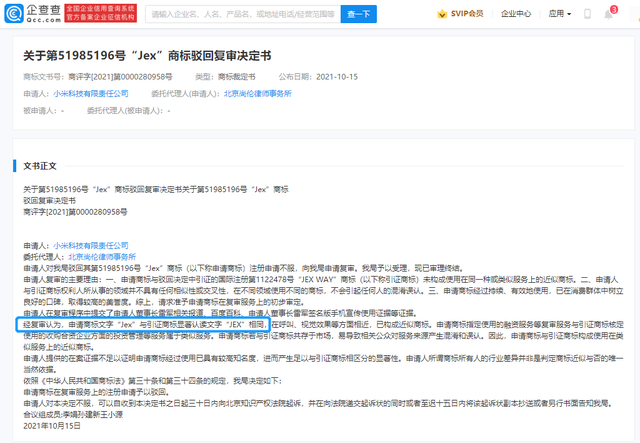Click the 全国企业信用查询系统 badge beside logo

(102, 14)
